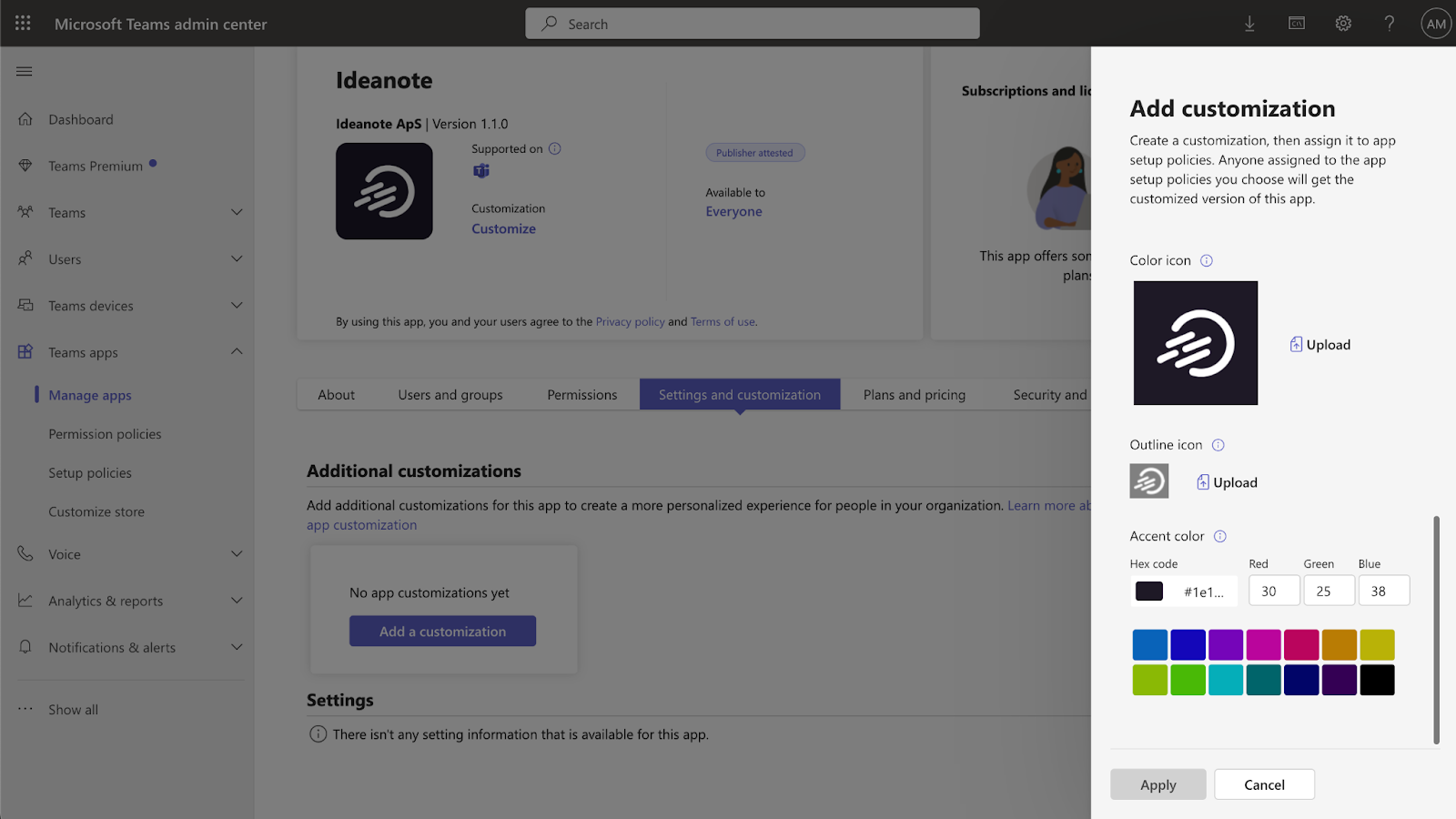Click the Customize link
1456x819 pixels.
(503, 228)
